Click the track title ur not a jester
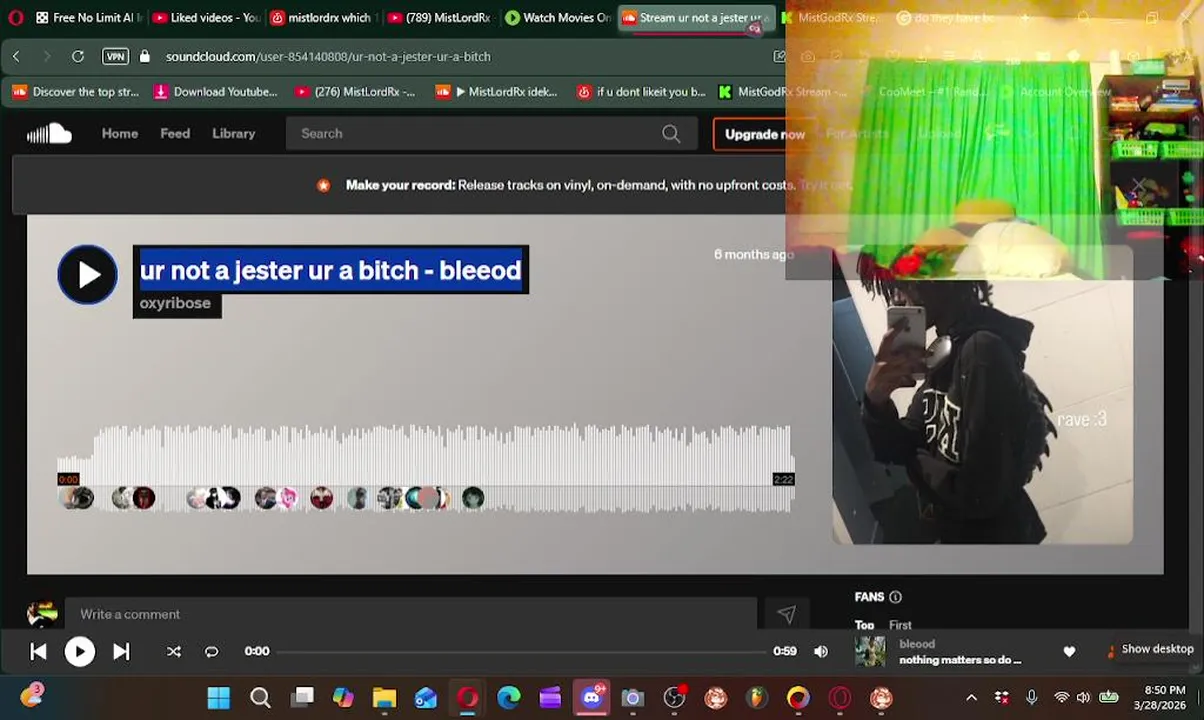 [x=330, y=271]
